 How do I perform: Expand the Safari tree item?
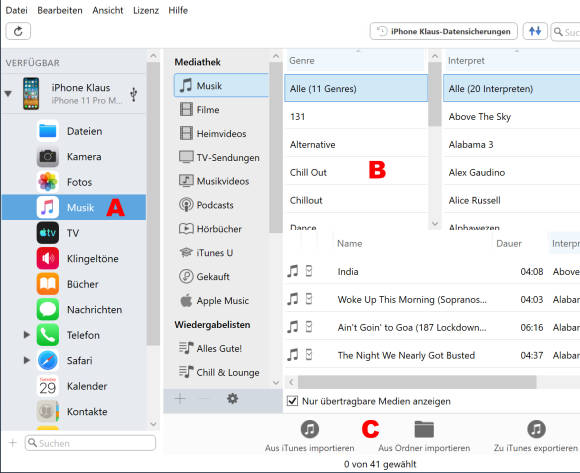pyautogui.click(x=27, y=360)
